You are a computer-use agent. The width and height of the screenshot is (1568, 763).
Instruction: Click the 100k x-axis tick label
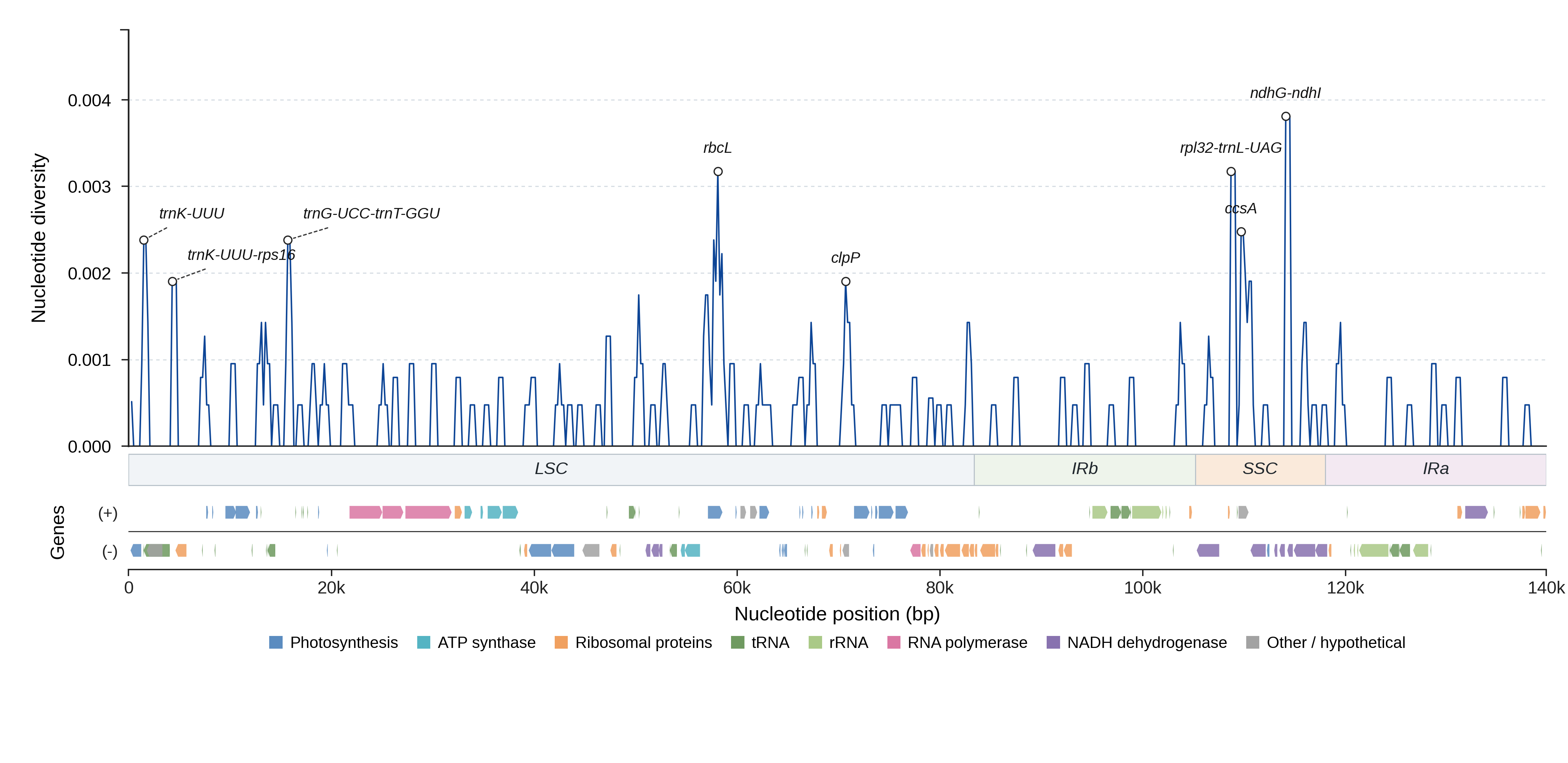(x=1142, y=588)
